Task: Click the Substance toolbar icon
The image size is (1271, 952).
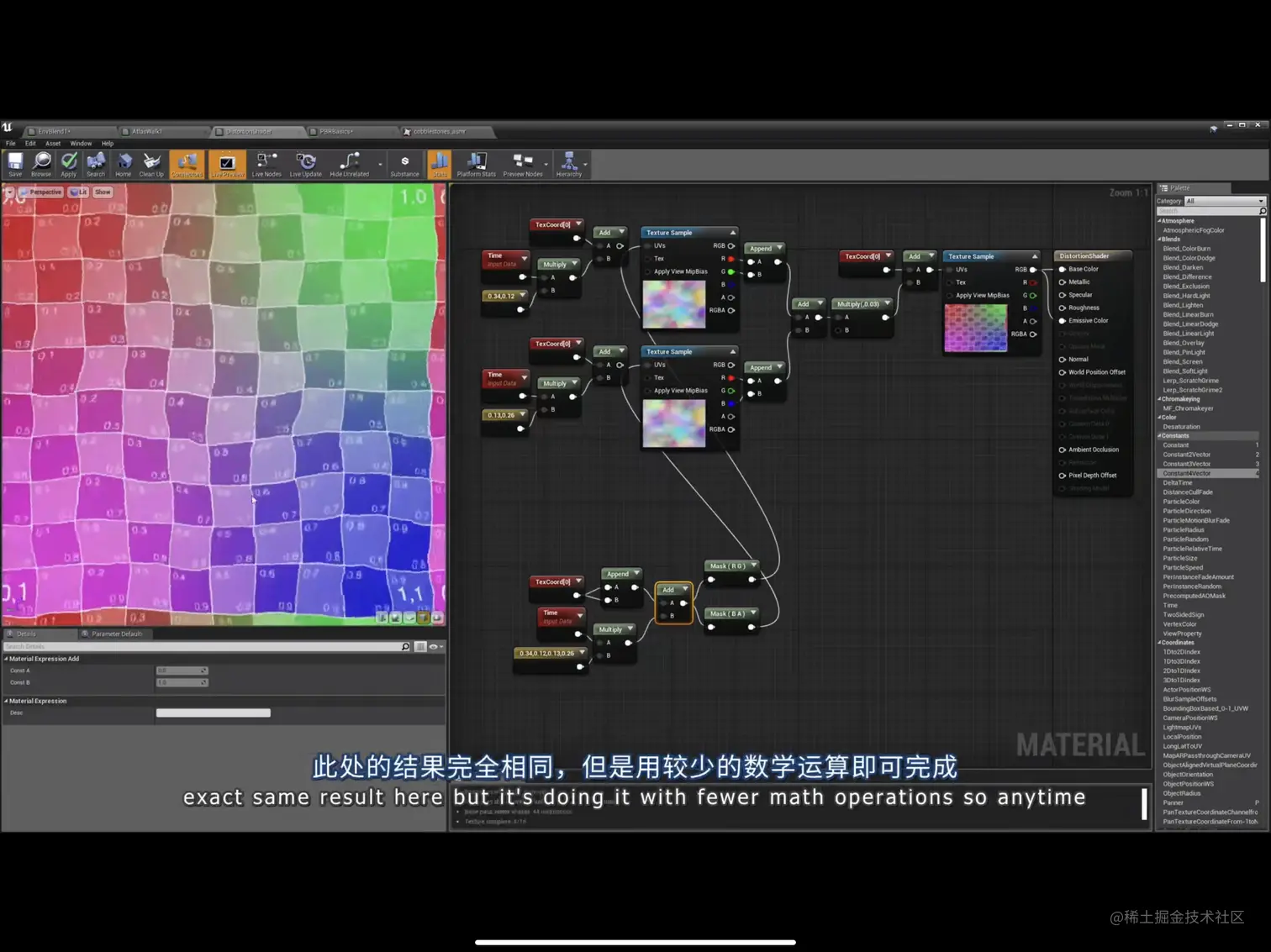Action: (404, 164)
